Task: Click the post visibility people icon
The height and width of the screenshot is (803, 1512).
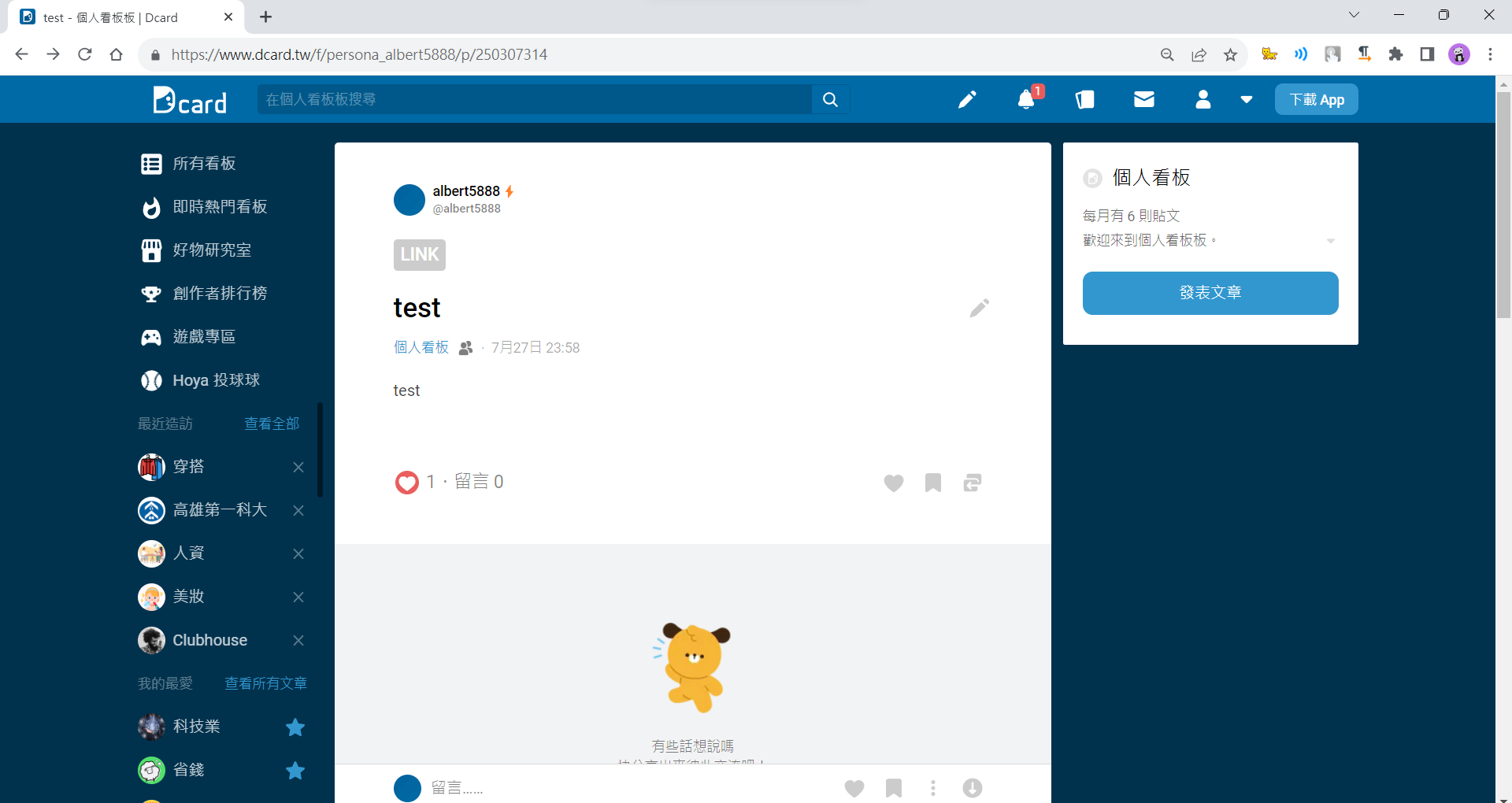Action: [x=466, y=348]
